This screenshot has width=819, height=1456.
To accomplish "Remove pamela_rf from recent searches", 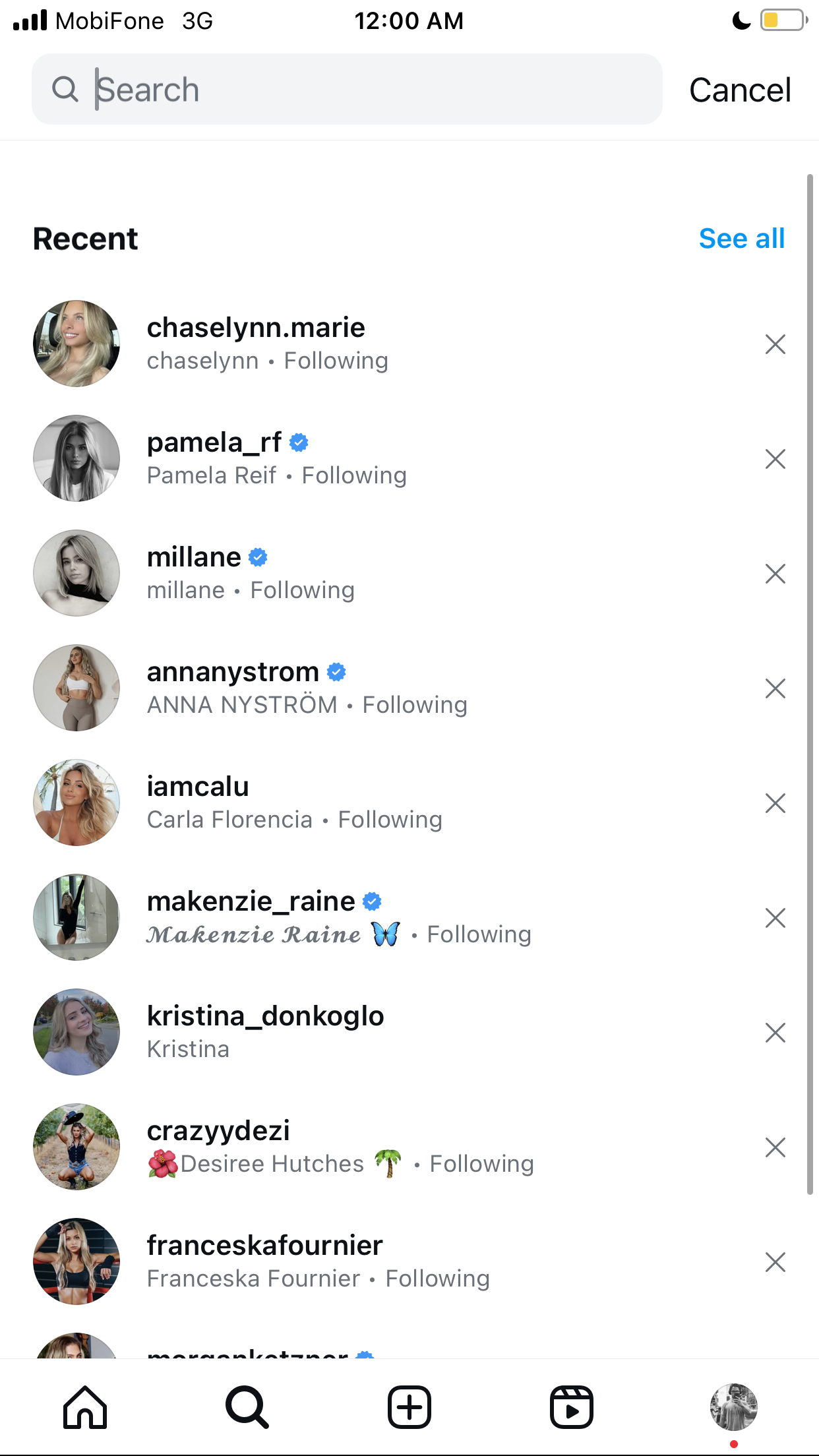I will (775, 459).
